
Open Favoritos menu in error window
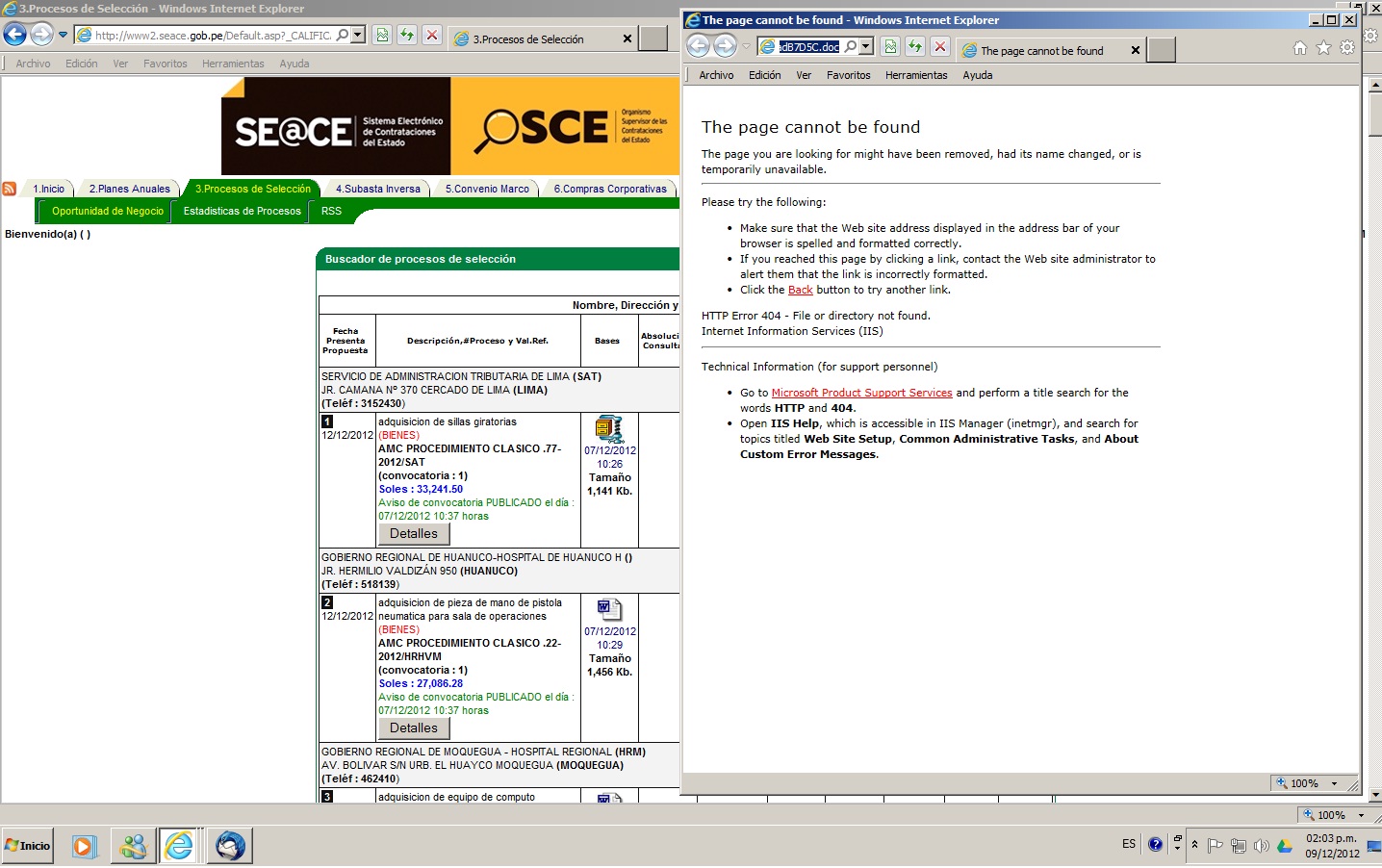(848, 75)
